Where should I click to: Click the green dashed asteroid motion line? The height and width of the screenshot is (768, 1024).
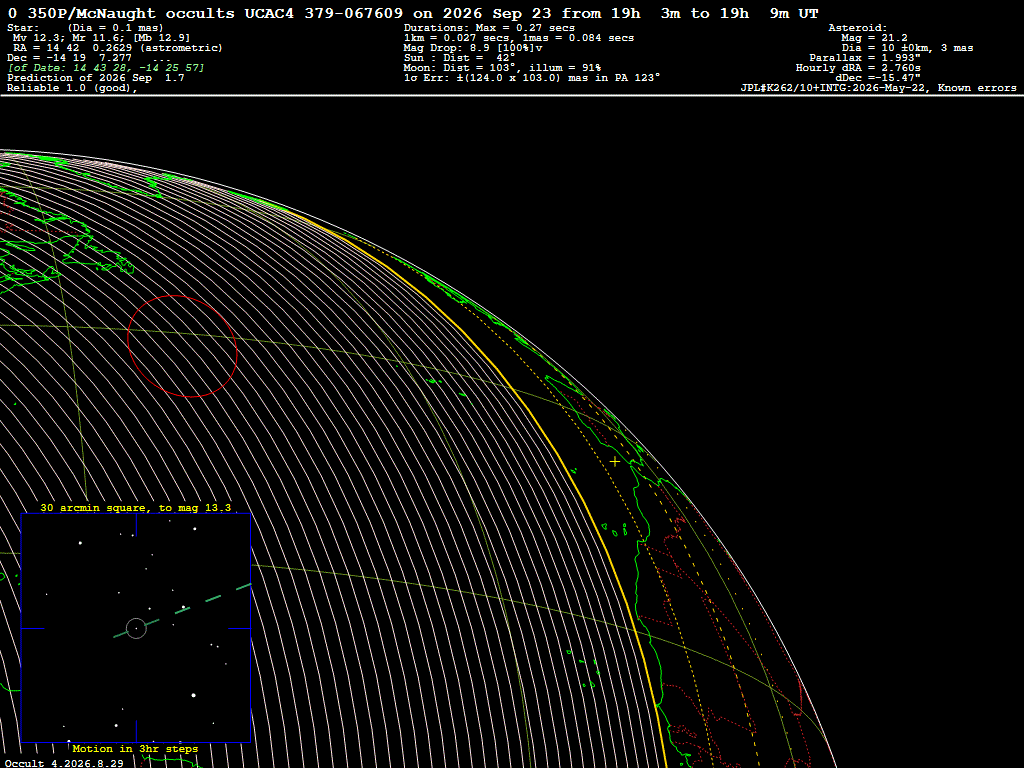(182, 611)
